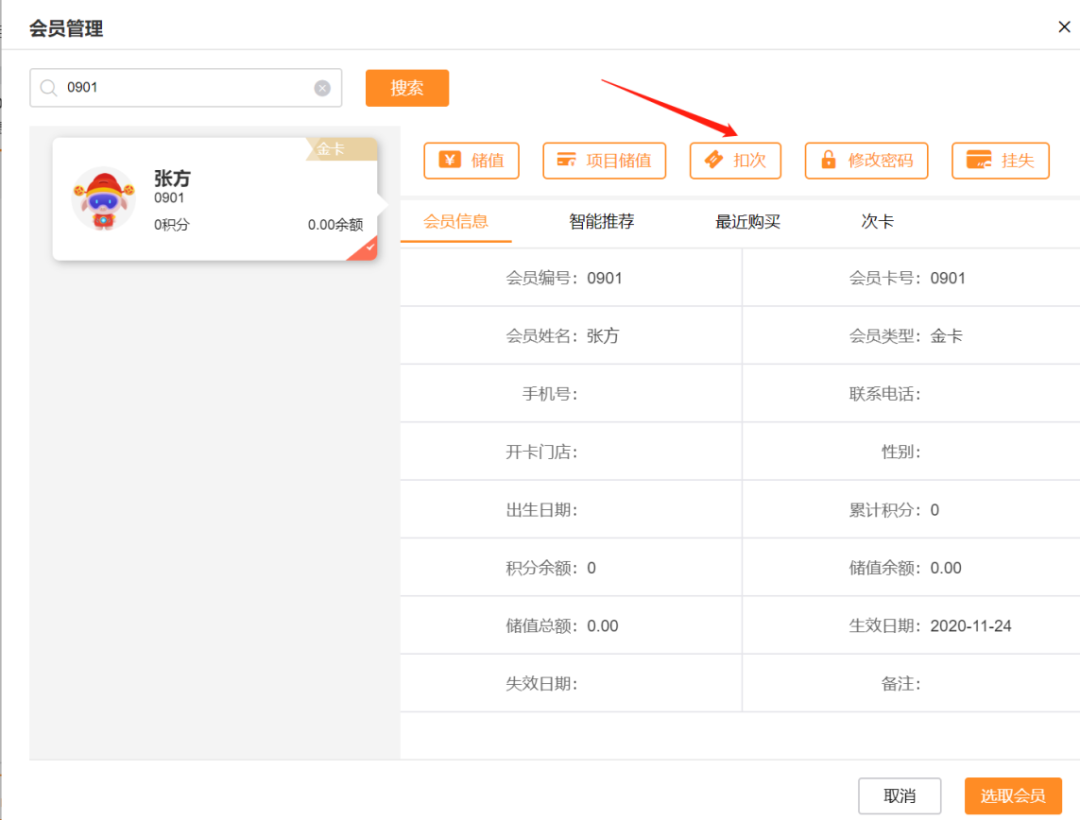Select the 张方 member name
The image size is (1080, 820).
(x=172, y=178)
